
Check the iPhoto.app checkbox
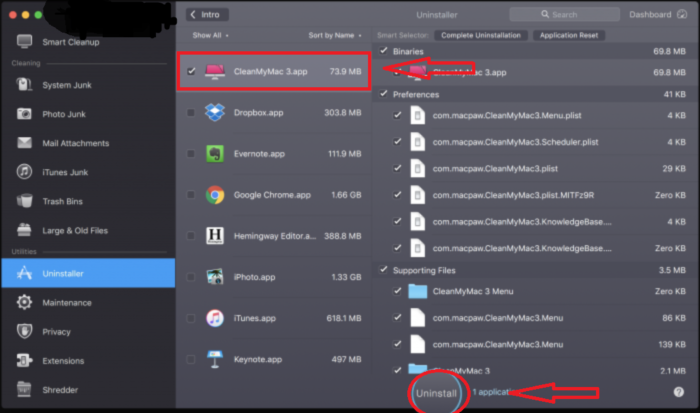(x=191, y=277)
